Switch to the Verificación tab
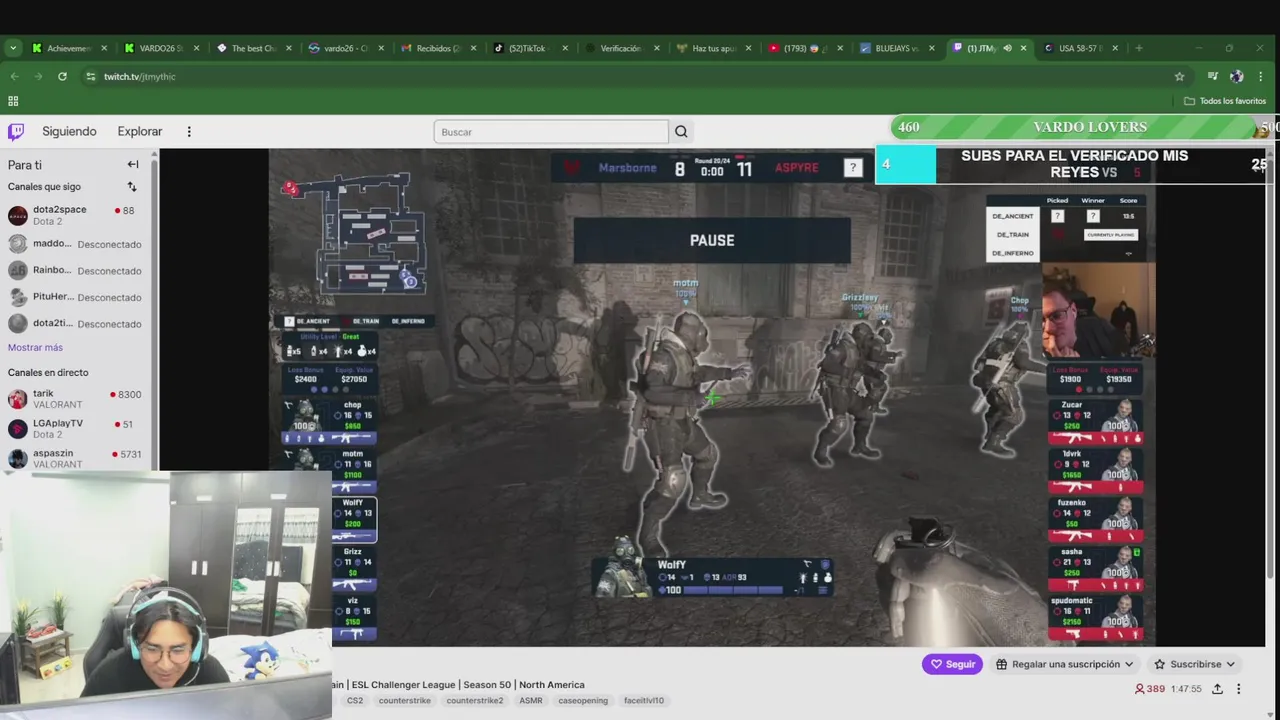 620,48
